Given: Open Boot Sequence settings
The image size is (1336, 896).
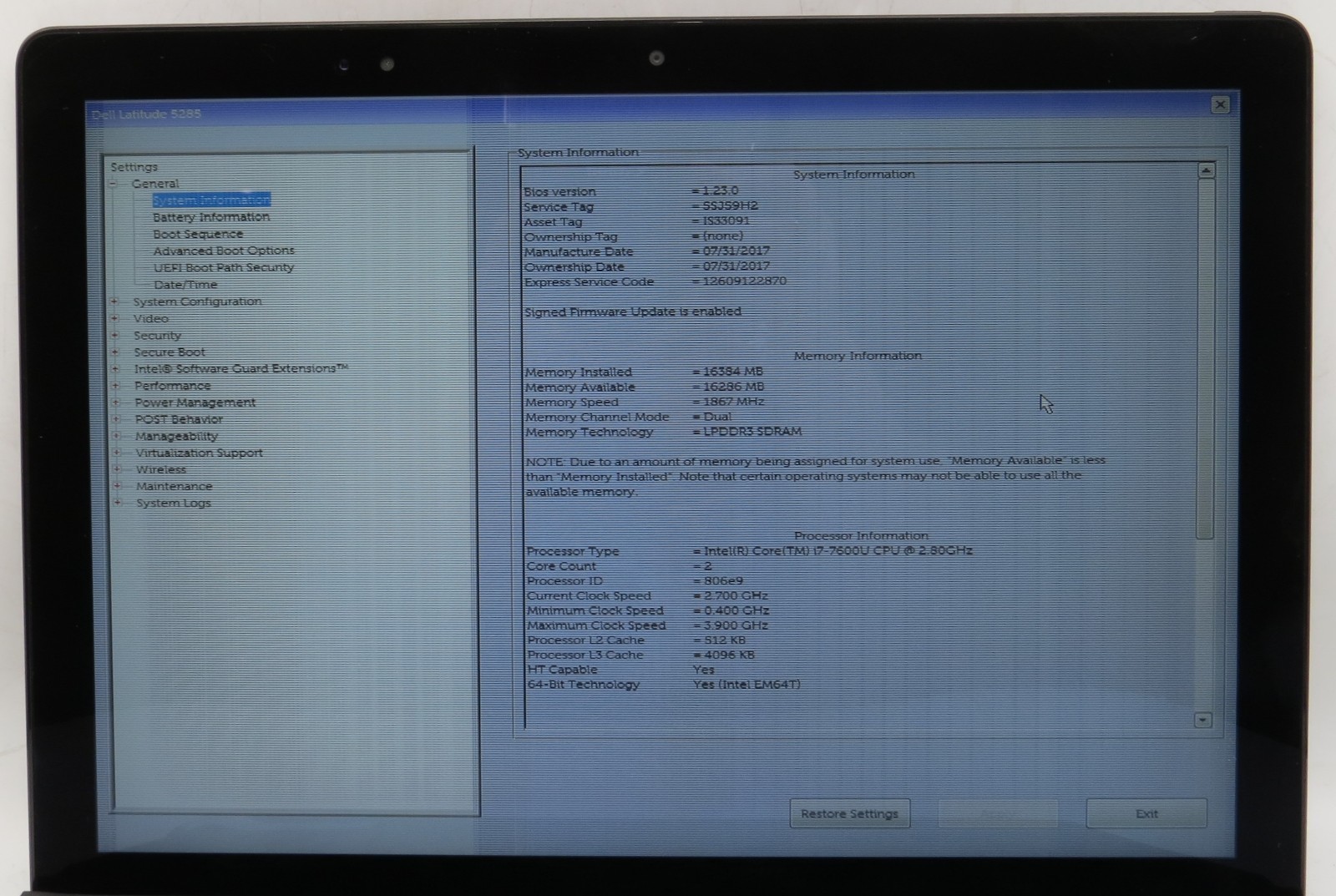Looking at the screenshot, I should (x=198, y=234).
